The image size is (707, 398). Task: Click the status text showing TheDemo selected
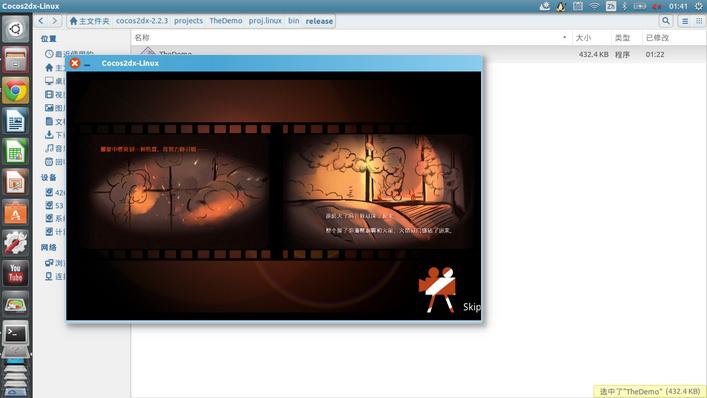point(650,391)
